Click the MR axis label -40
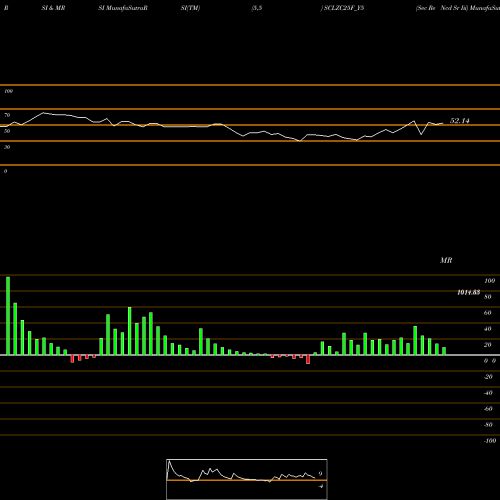The height and width of the screenshot is (500, 500). click(x=488, y=393)
